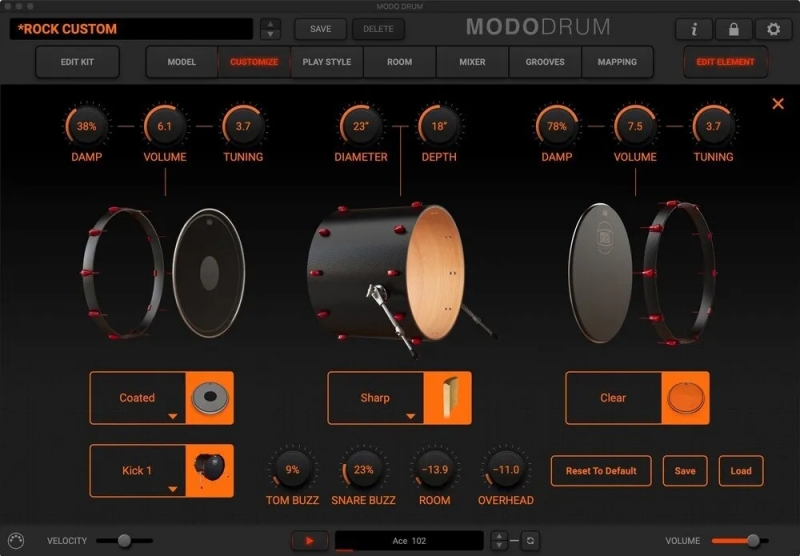The width and height of the screenshot is (800, 556).
Task: Switch to the MODEL tab
Action: [x=182, y=62]
